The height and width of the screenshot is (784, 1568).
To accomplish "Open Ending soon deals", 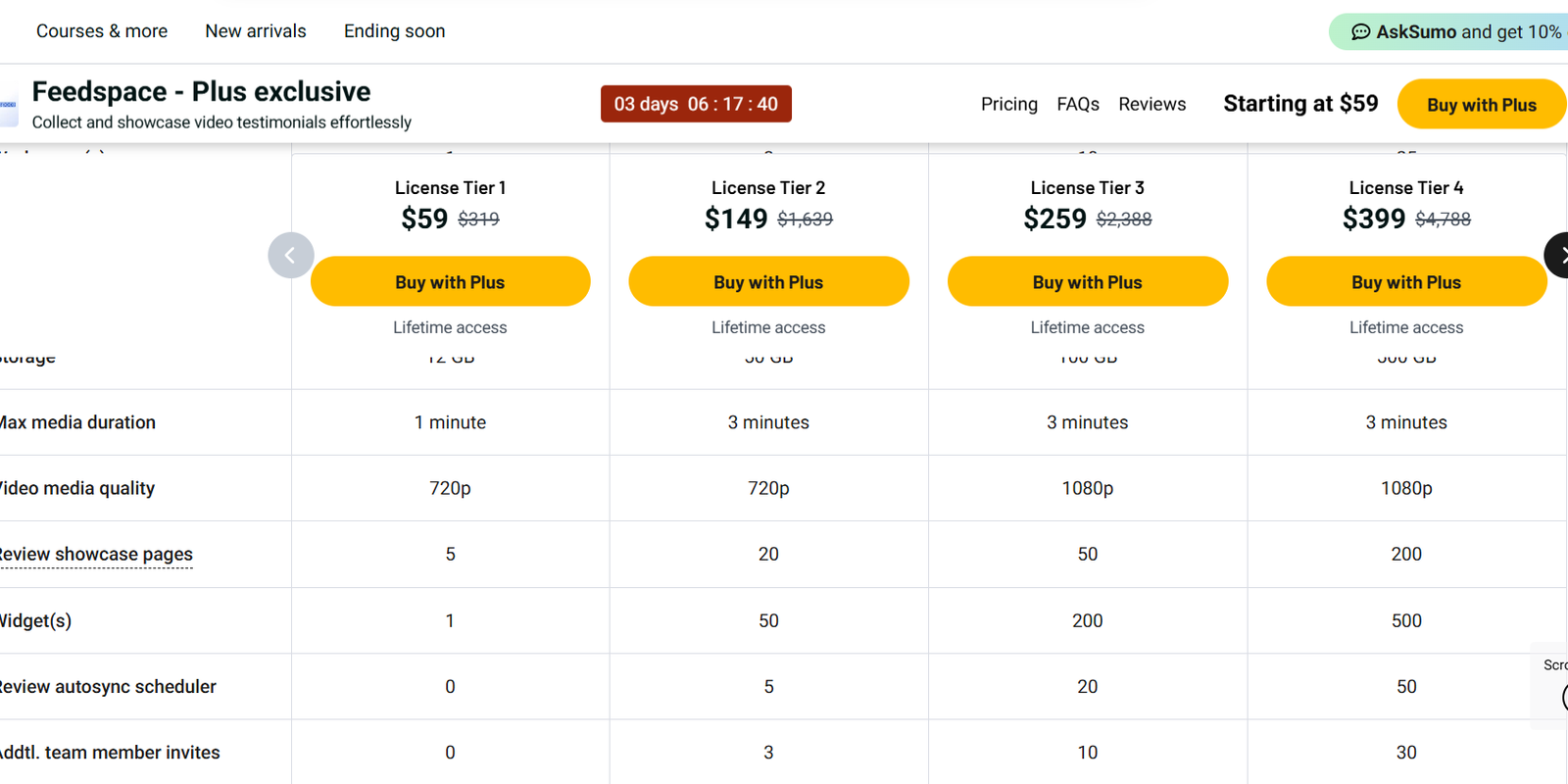I will click(x=394, y=31).
